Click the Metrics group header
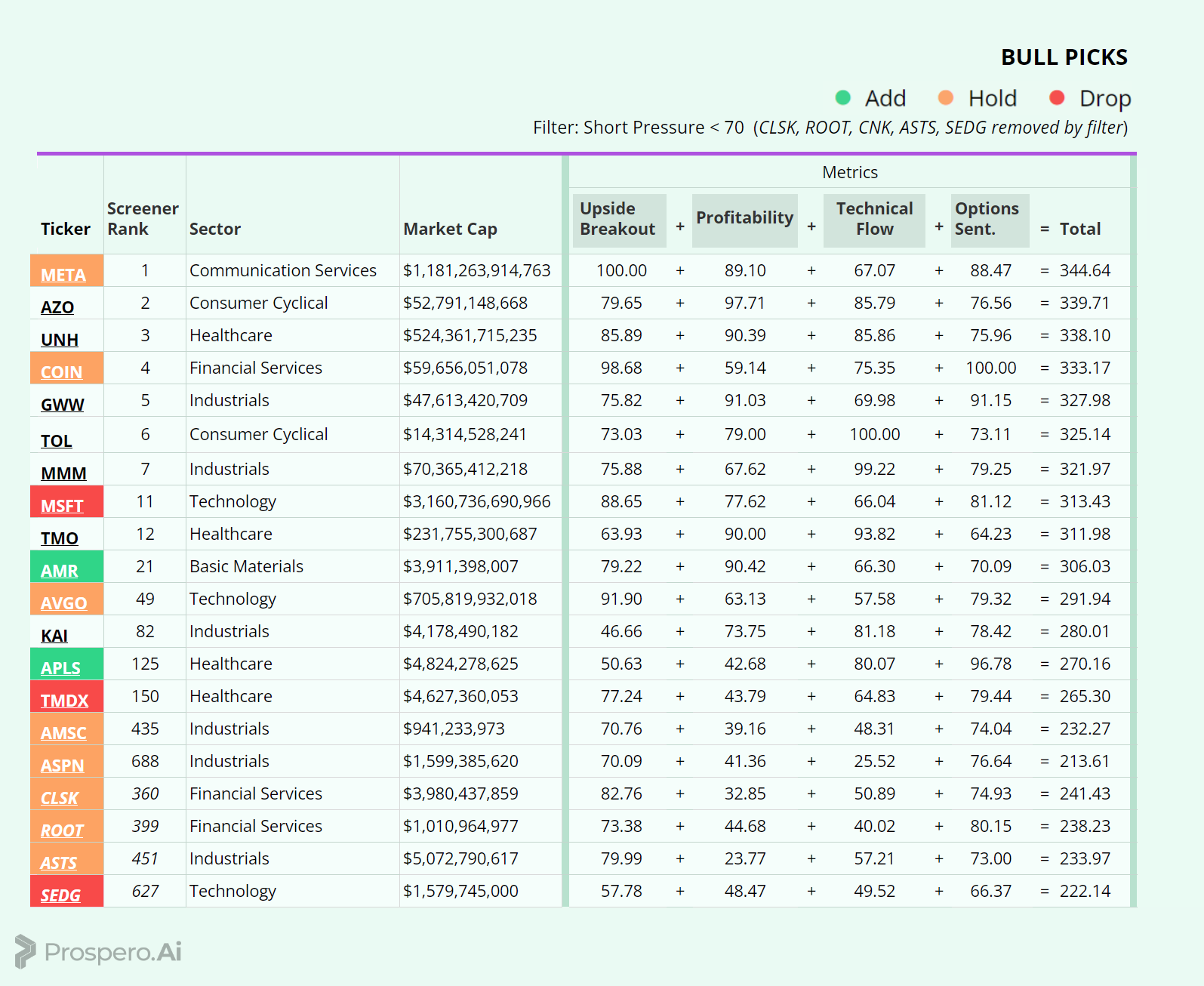Image resolution: width=1204 pixels, height=986 pixels. [850, 172]
